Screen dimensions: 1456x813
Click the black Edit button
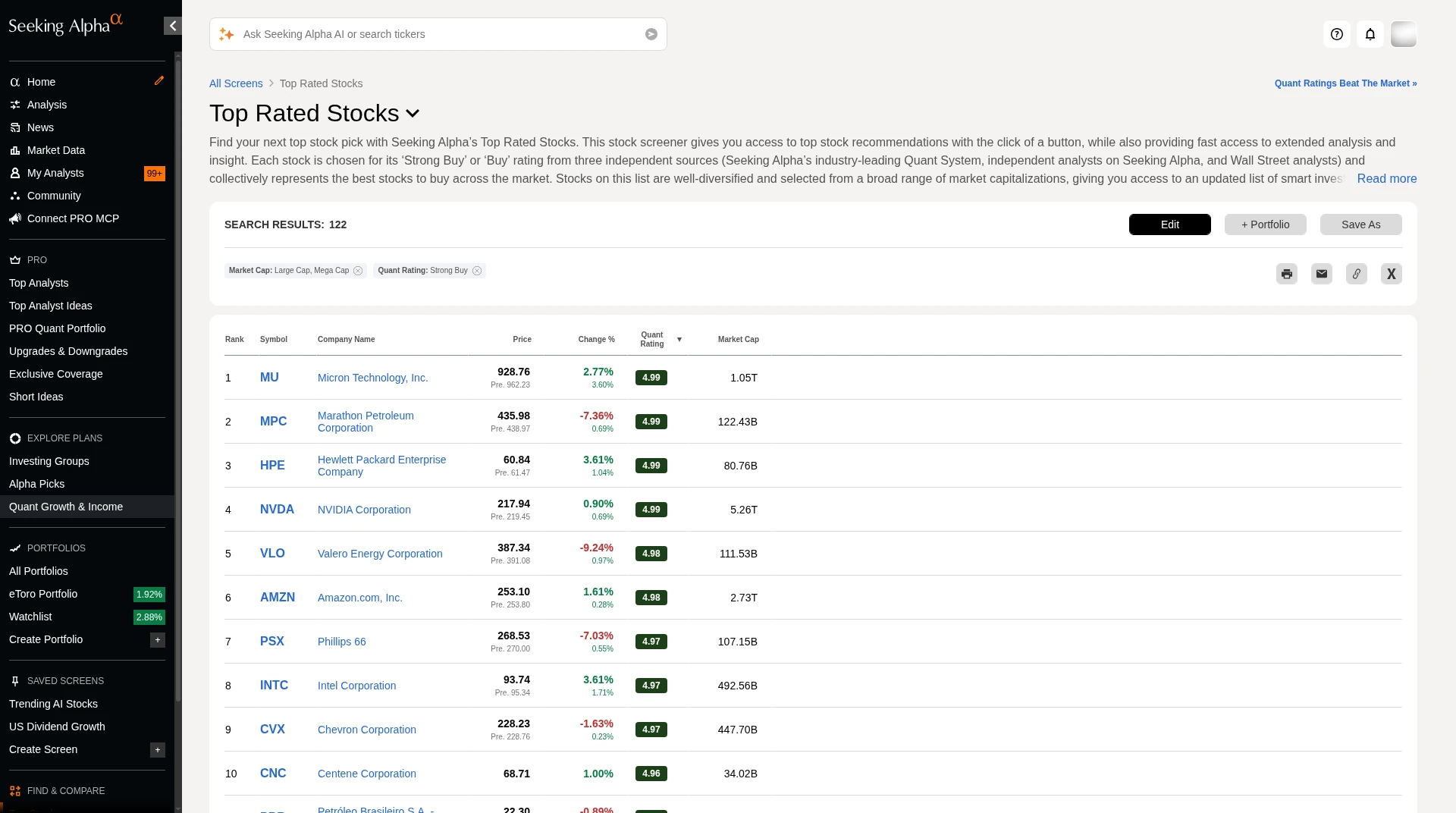coord(1170,224)
